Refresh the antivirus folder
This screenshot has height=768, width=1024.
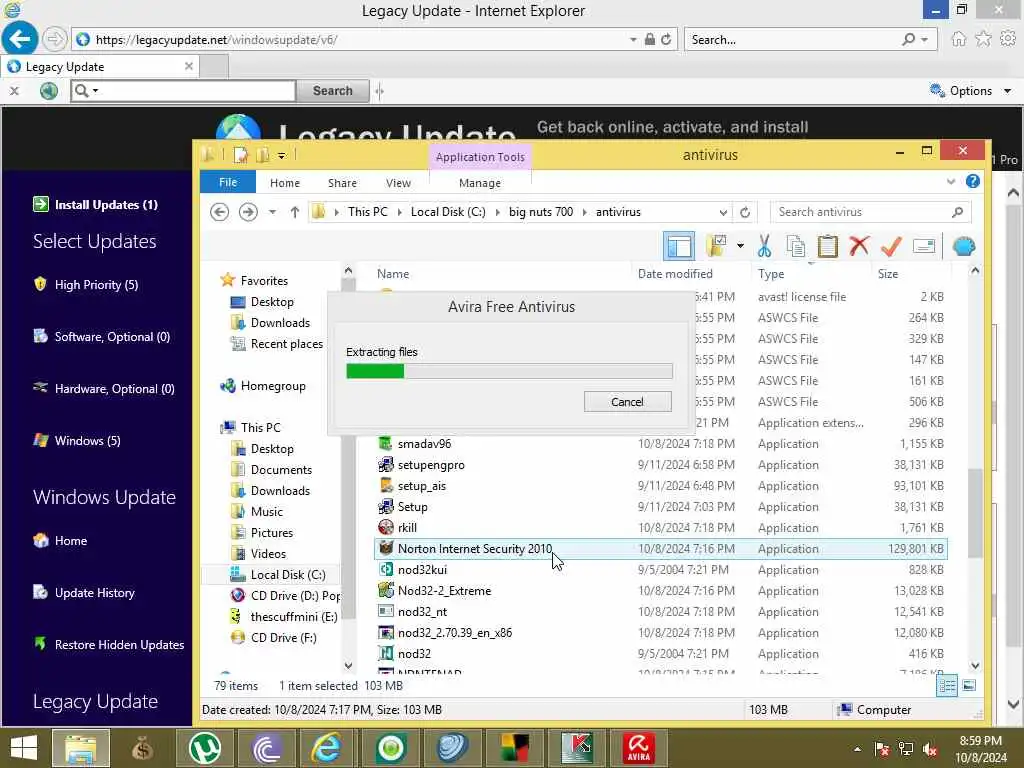click(744, 212)
